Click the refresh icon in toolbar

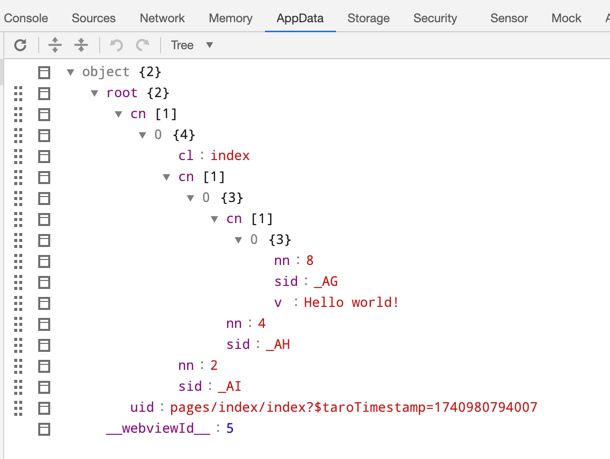(x=20, y=45)
